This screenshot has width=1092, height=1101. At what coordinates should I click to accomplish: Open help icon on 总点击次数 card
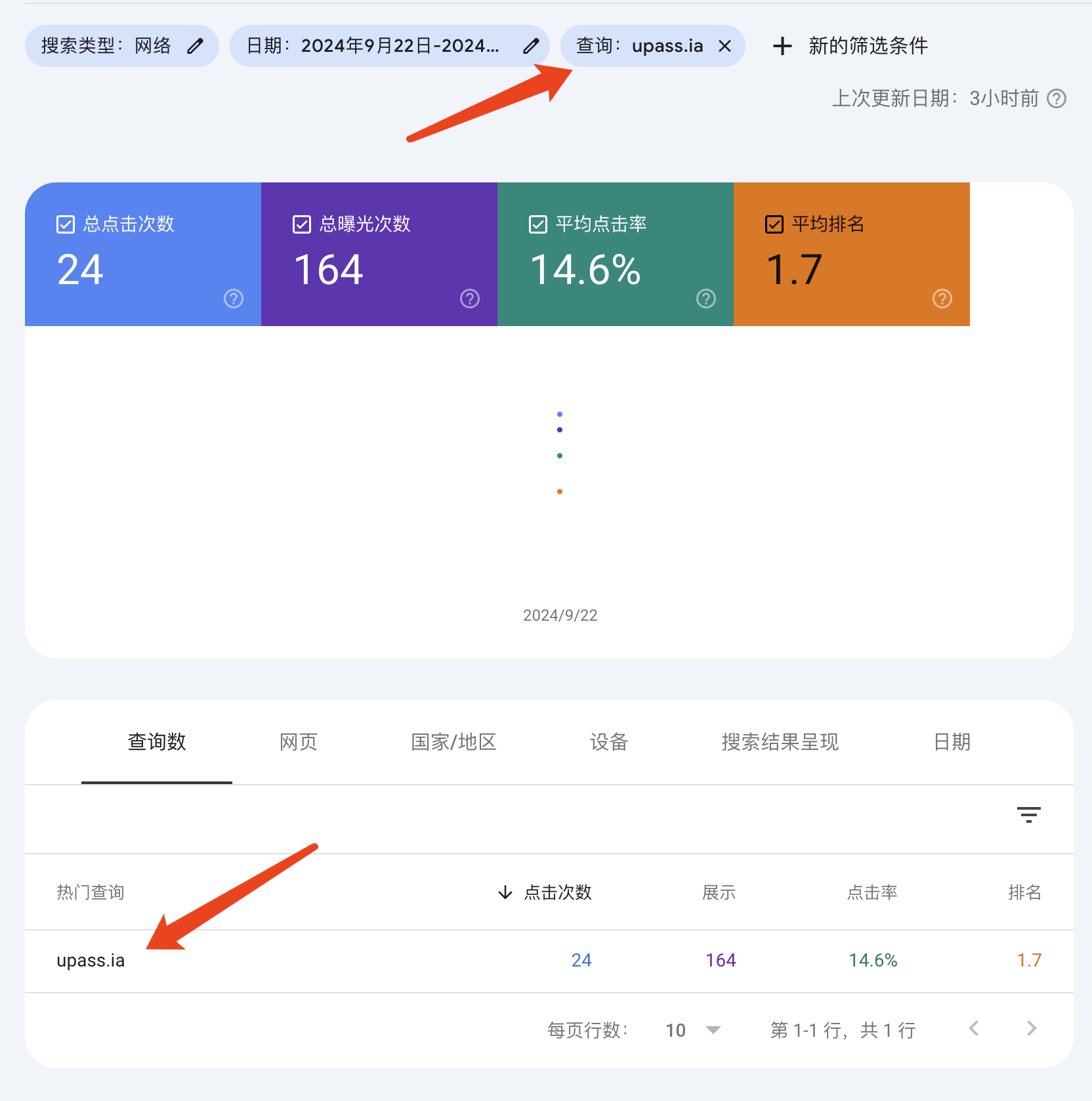[x=234, y=299]
